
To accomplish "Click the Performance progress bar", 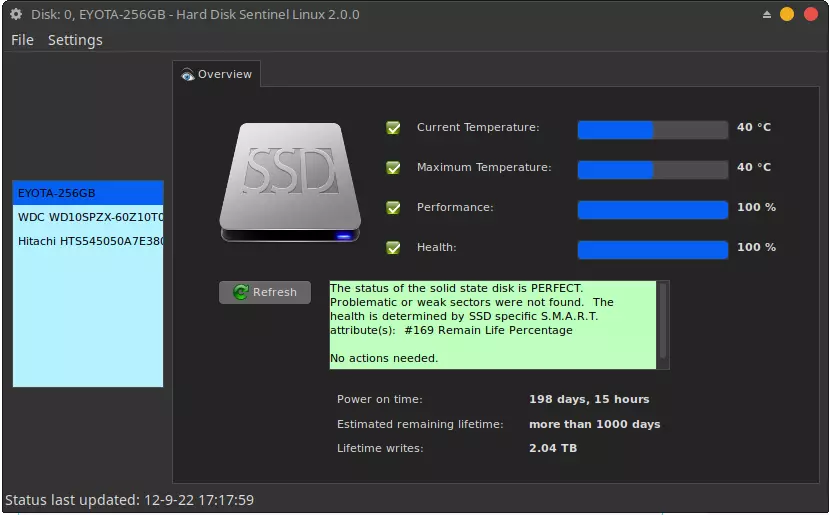I will click(x=652, y=210).
